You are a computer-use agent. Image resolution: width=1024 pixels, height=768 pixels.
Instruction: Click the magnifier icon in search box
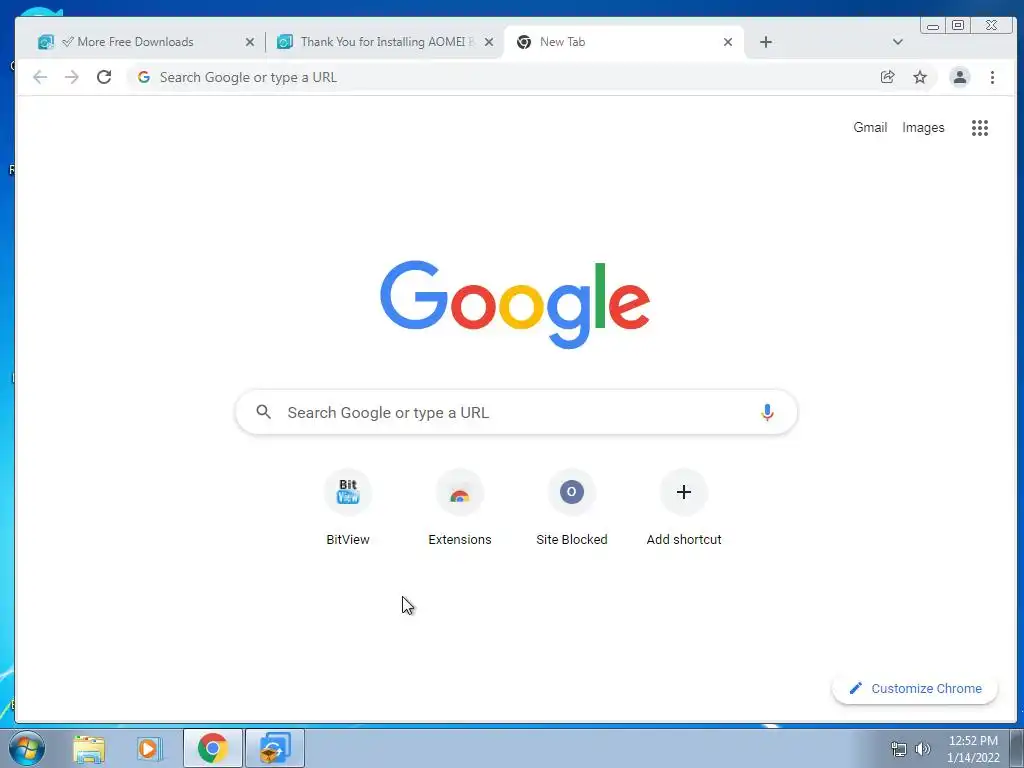click(263, 411)
